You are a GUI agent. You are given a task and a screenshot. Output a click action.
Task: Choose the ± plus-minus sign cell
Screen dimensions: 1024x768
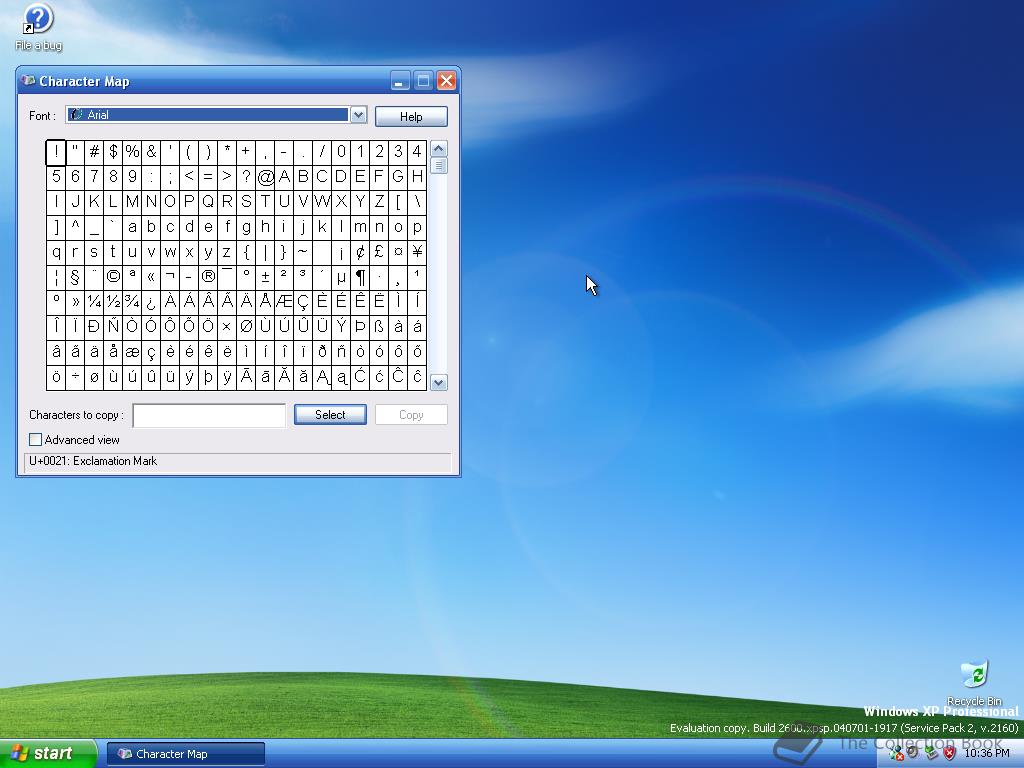coord(265,277)
